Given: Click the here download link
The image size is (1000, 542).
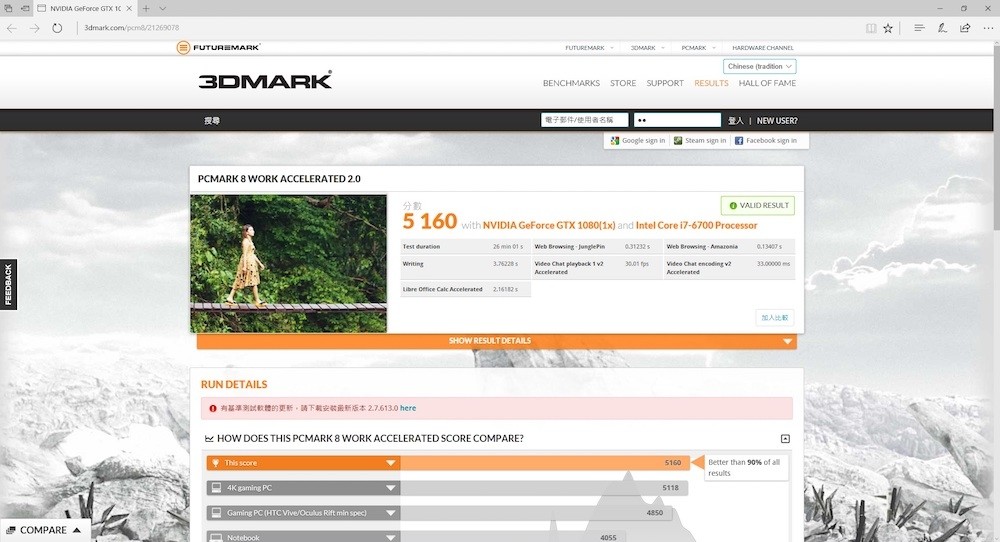Looking at the screenshot, I should pyautogui.click(x=408, y=408).
